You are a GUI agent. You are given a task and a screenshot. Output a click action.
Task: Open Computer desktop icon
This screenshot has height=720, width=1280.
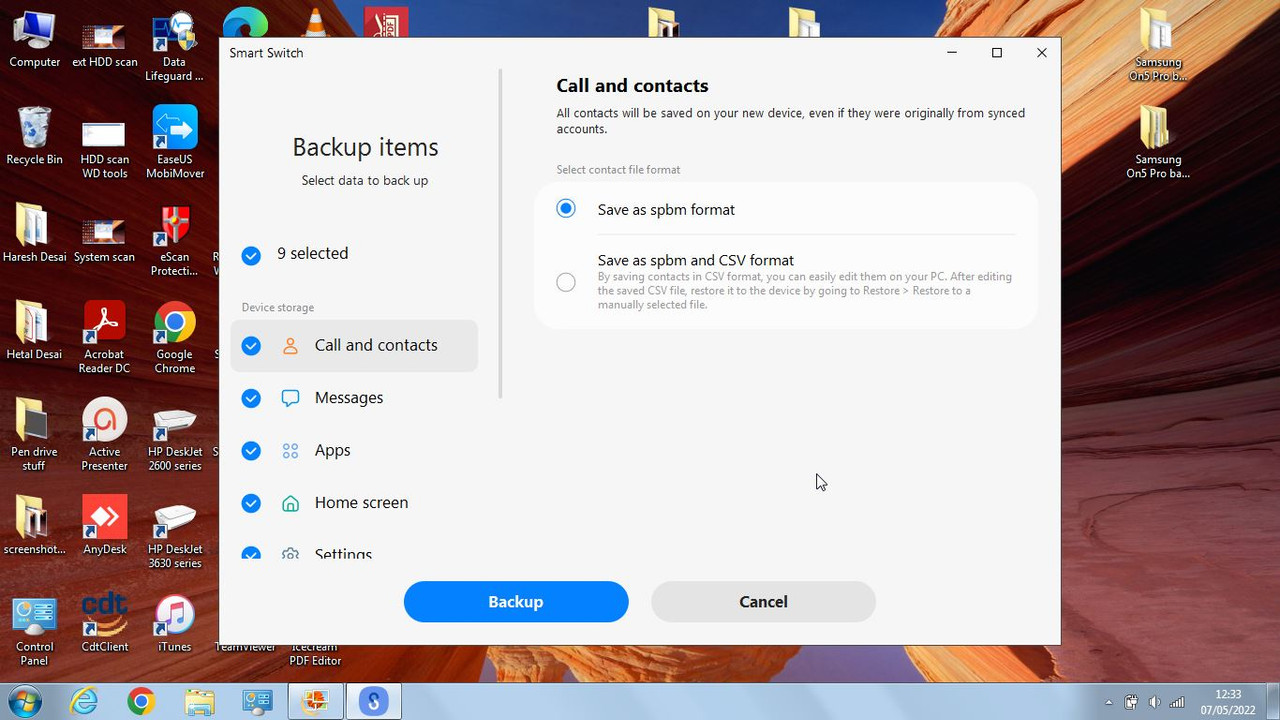point(35,40)
